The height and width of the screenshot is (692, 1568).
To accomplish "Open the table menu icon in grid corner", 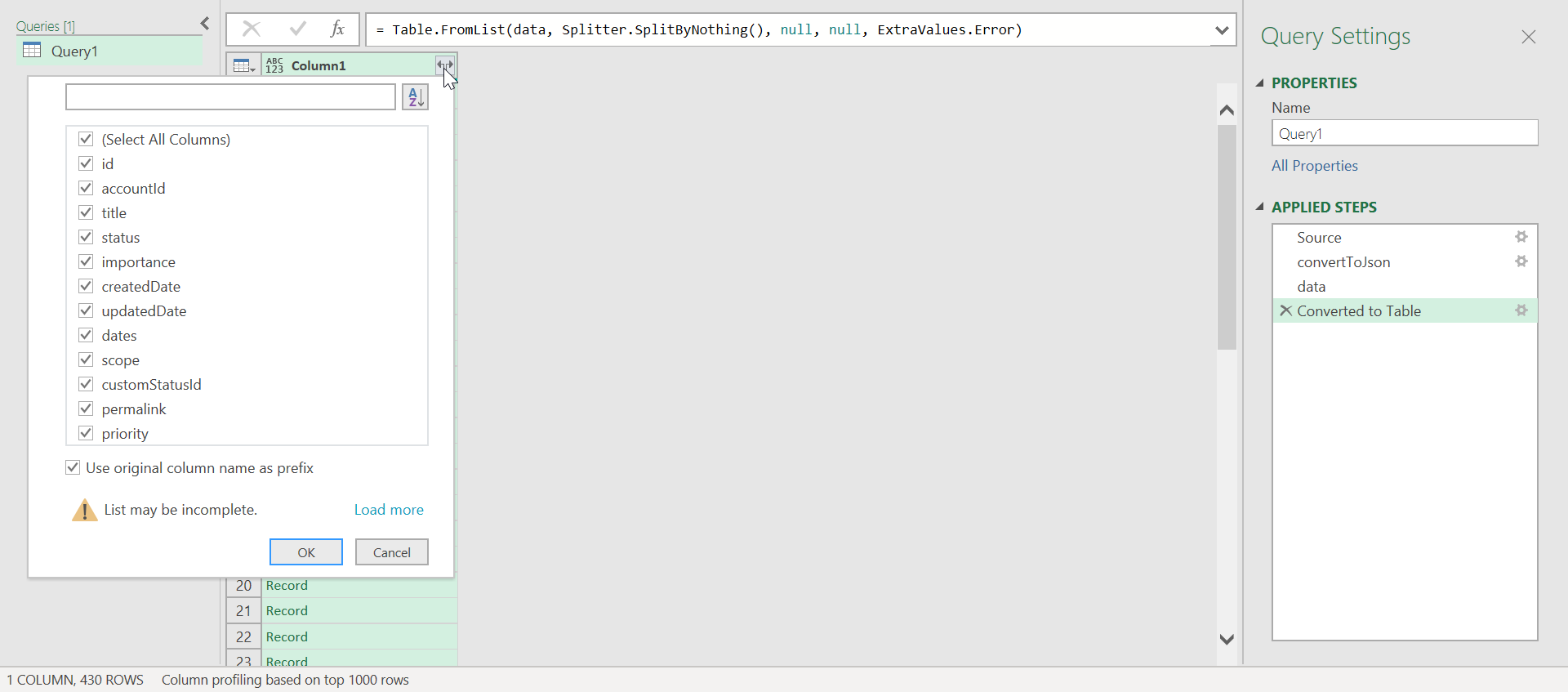I will click(244, 65).
